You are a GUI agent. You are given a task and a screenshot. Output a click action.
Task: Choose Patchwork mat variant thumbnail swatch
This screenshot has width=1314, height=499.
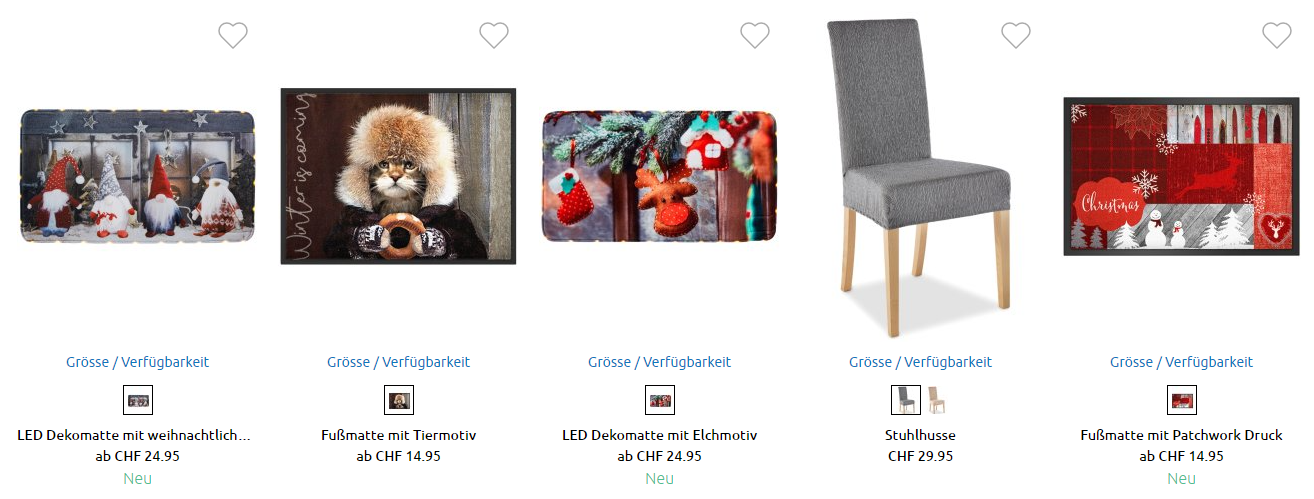(x=1182, y=400)
